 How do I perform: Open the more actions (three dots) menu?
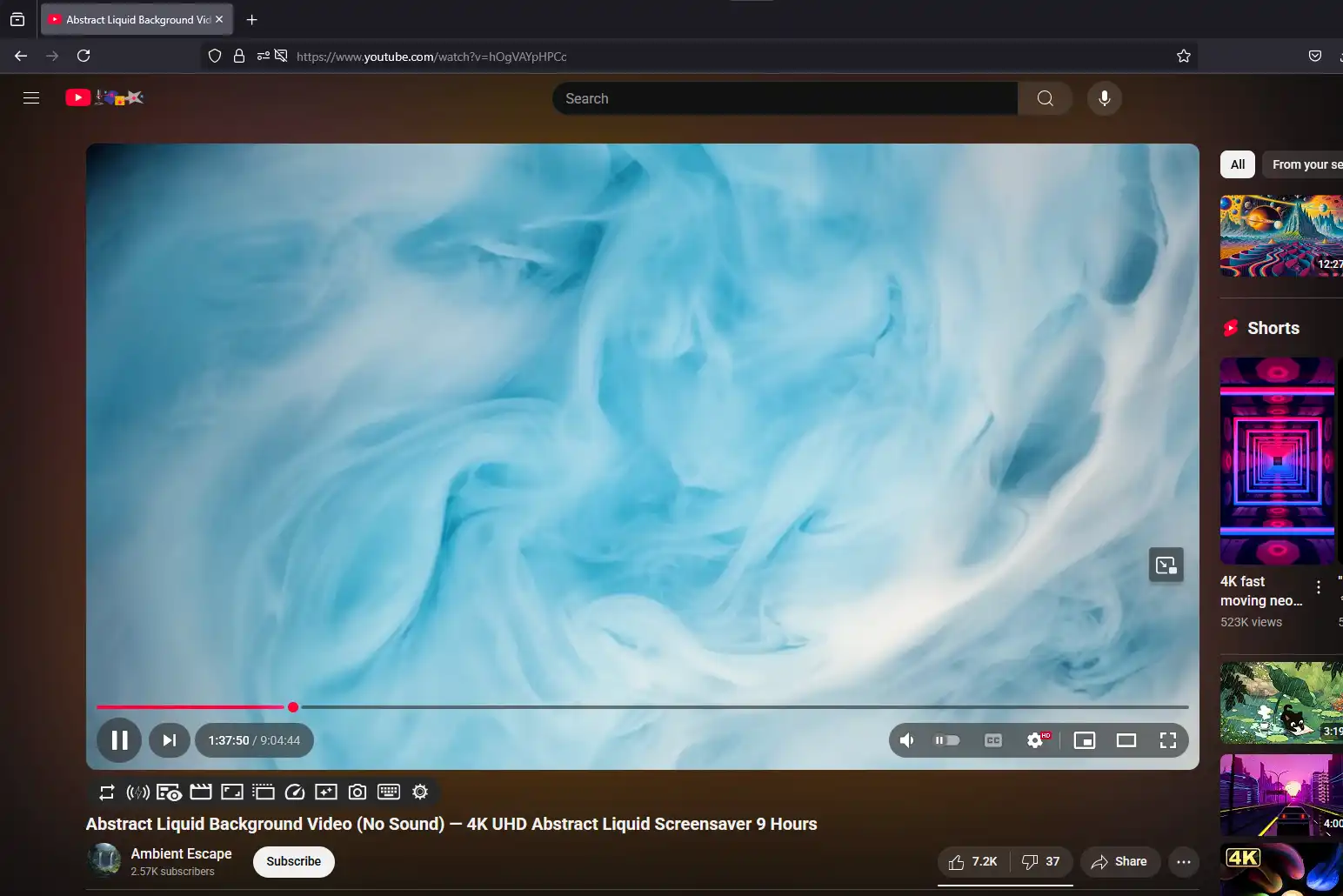[x=1183, y=862]
